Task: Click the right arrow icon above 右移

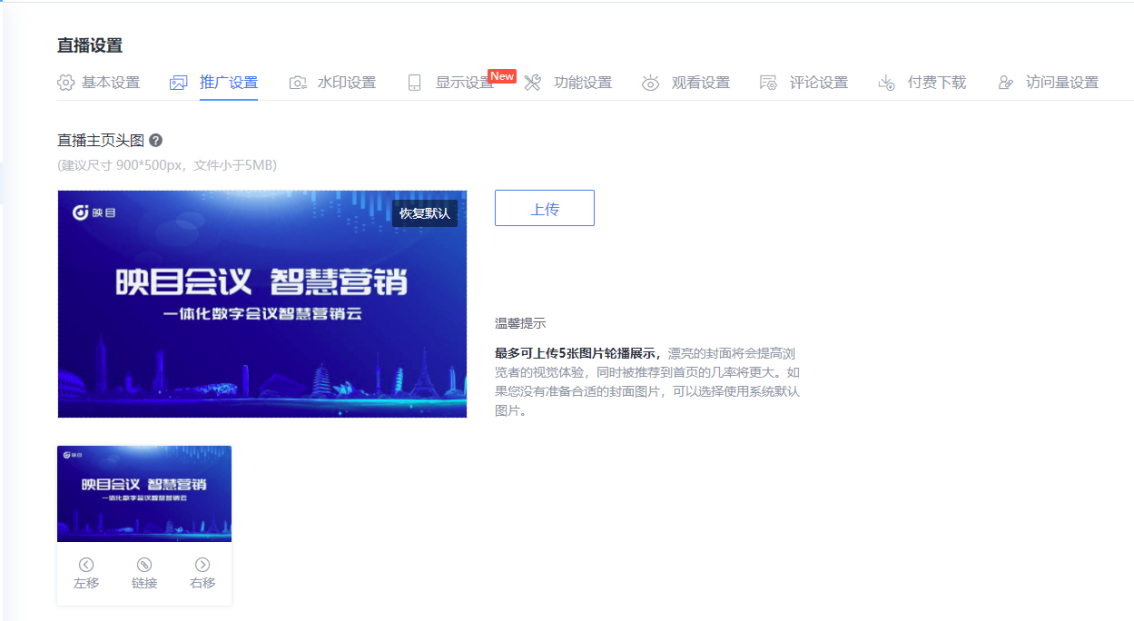Action: point(202,565)
